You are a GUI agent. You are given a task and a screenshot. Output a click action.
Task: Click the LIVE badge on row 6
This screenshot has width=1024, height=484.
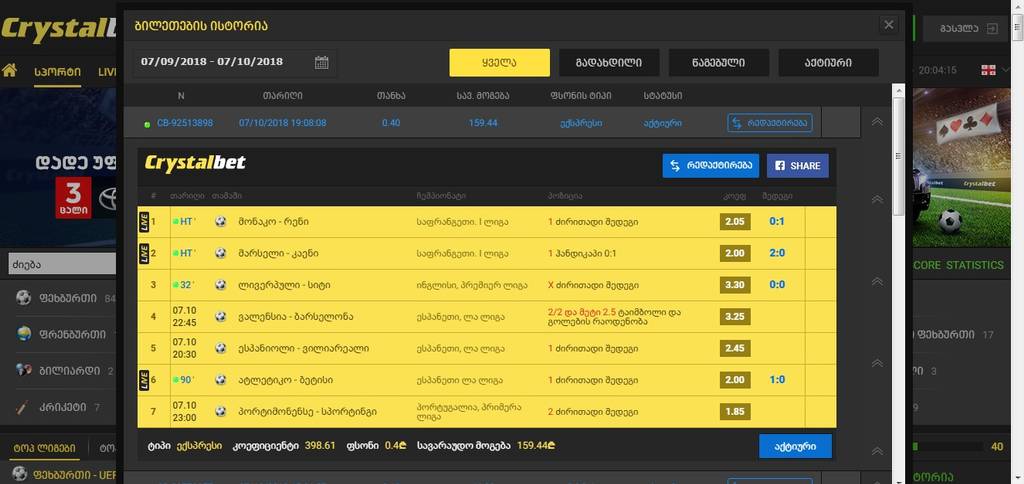(x=144, y=379)
